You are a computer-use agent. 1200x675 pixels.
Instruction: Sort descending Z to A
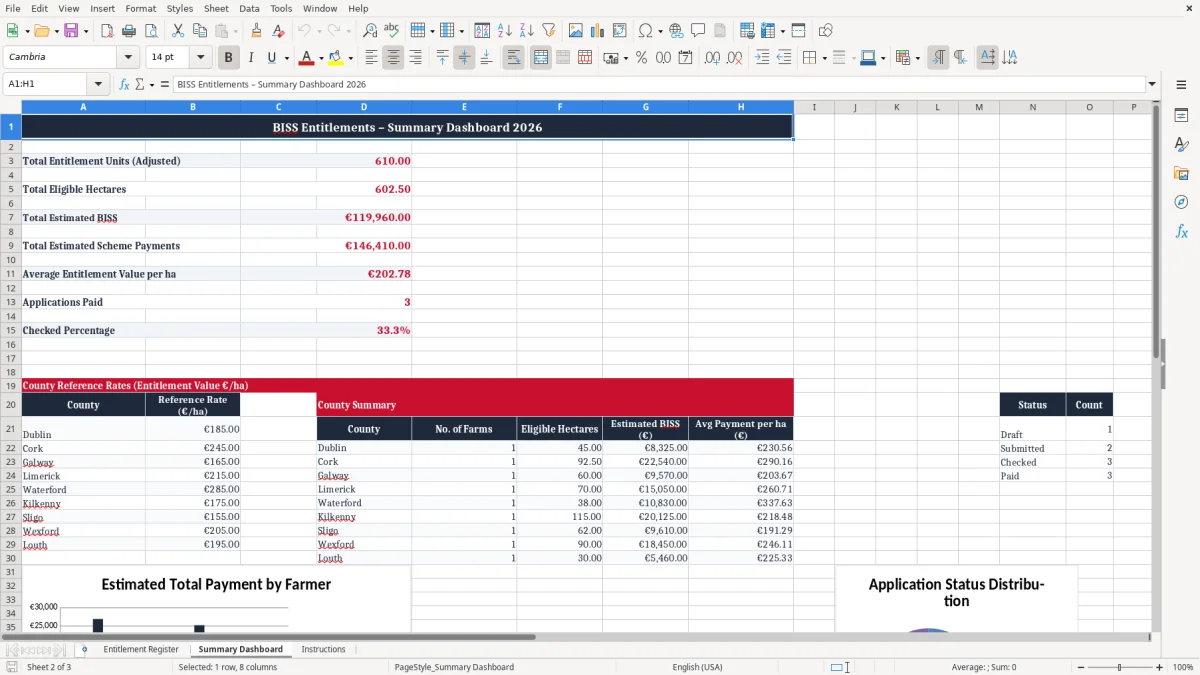pyautogui.click(x=527, y=31)
